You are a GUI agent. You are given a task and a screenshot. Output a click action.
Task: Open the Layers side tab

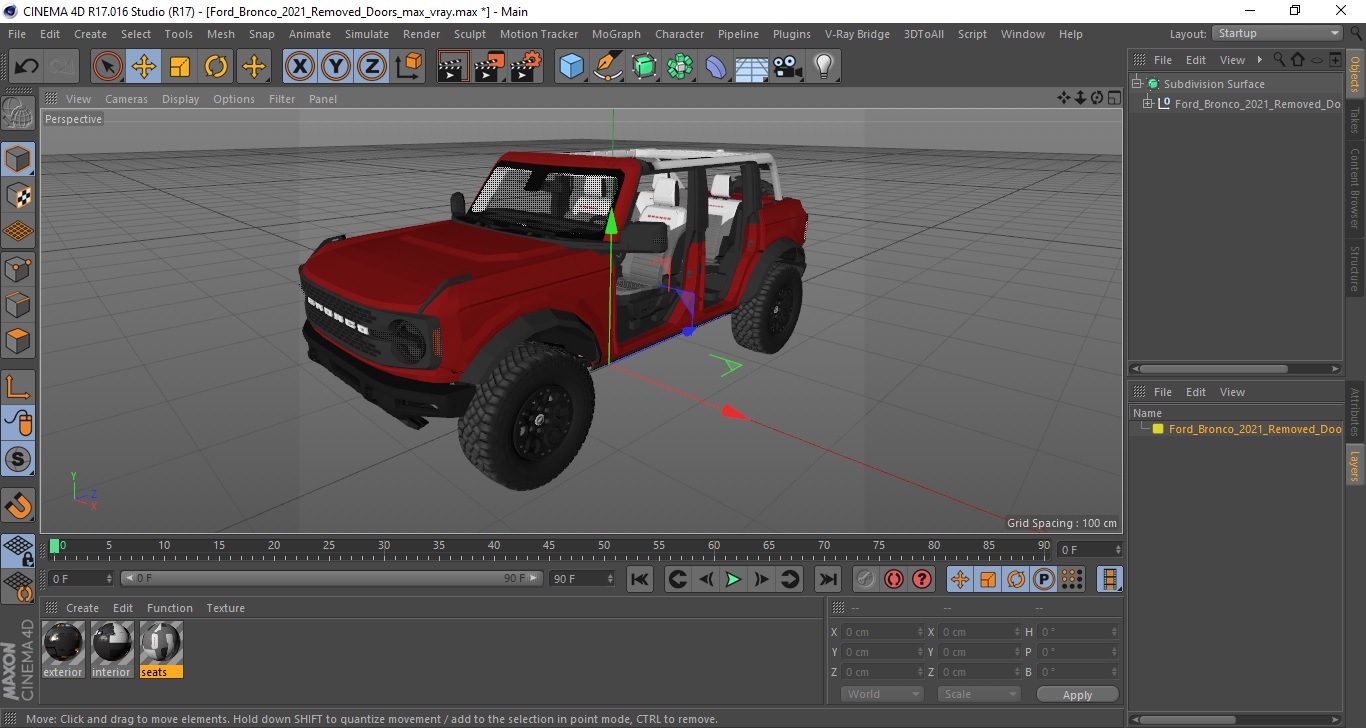(1355, 465)
